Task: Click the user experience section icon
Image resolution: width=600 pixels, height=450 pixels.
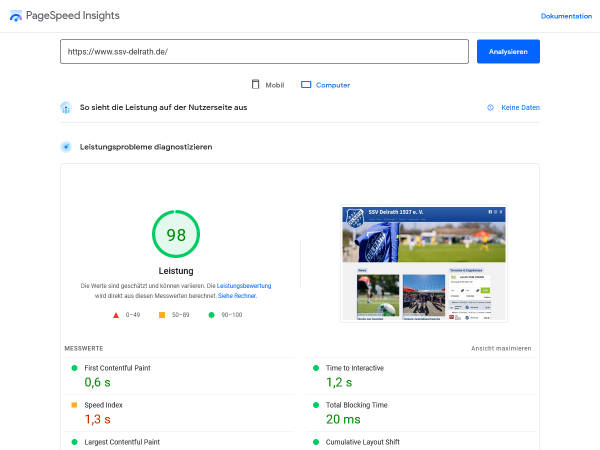Action: point(66,108)
